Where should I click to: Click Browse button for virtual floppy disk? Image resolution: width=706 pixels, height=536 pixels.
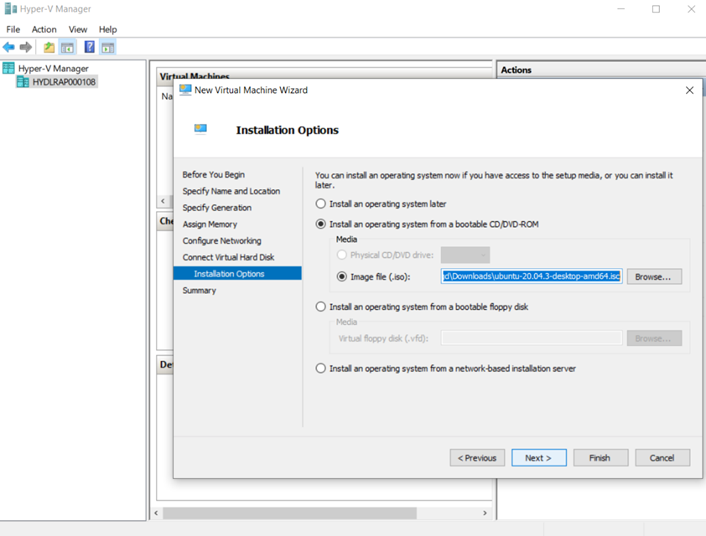click(x=654, y=338)
